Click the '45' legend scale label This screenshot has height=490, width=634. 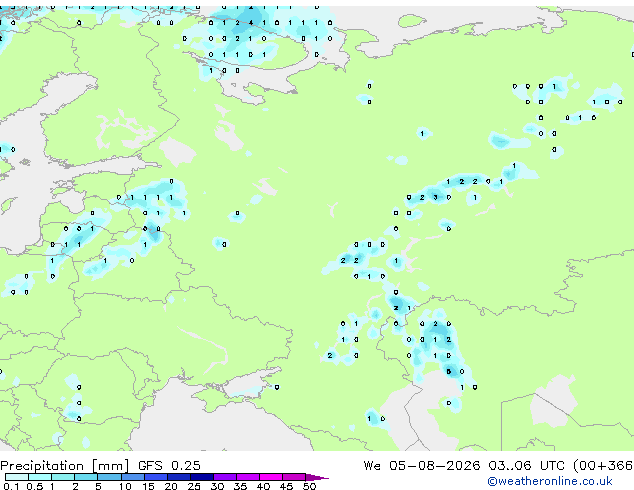pos(286,486)
